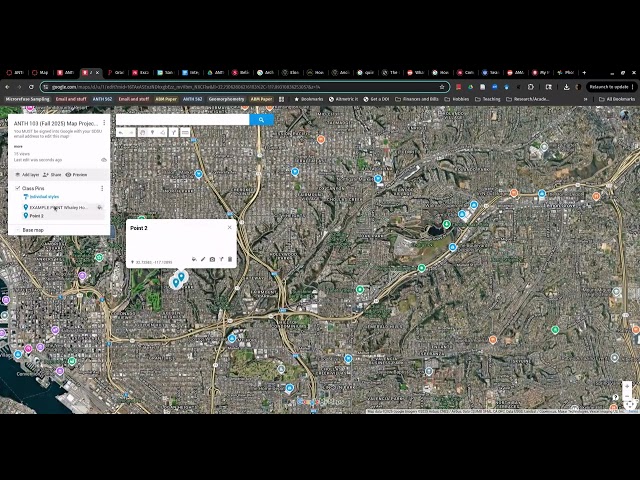This screenshot has height=480, width=640.
Task: Click the map search input field
Action: click(x=182, y=120)
